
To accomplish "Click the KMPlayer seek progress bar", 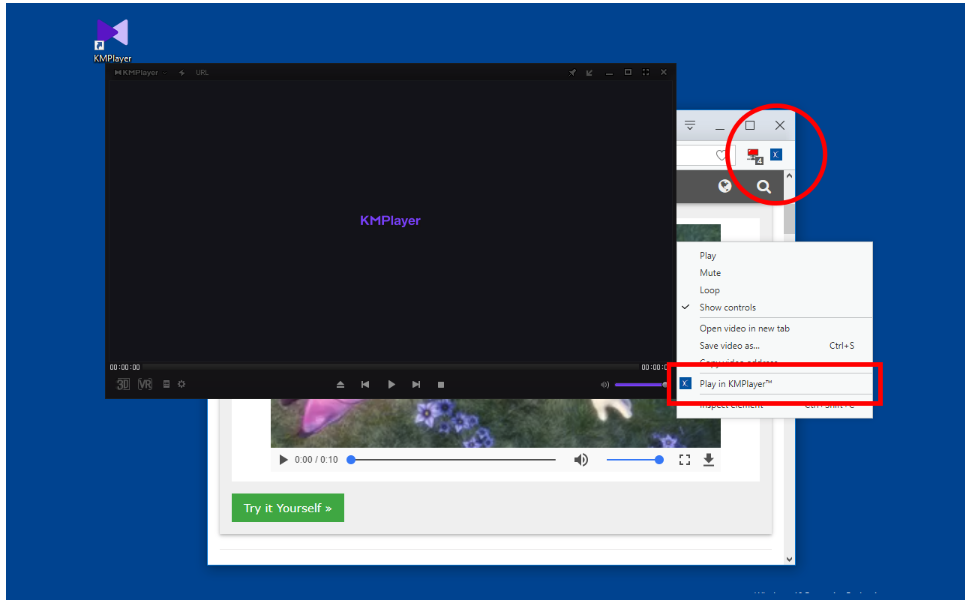I will (390, 367).
